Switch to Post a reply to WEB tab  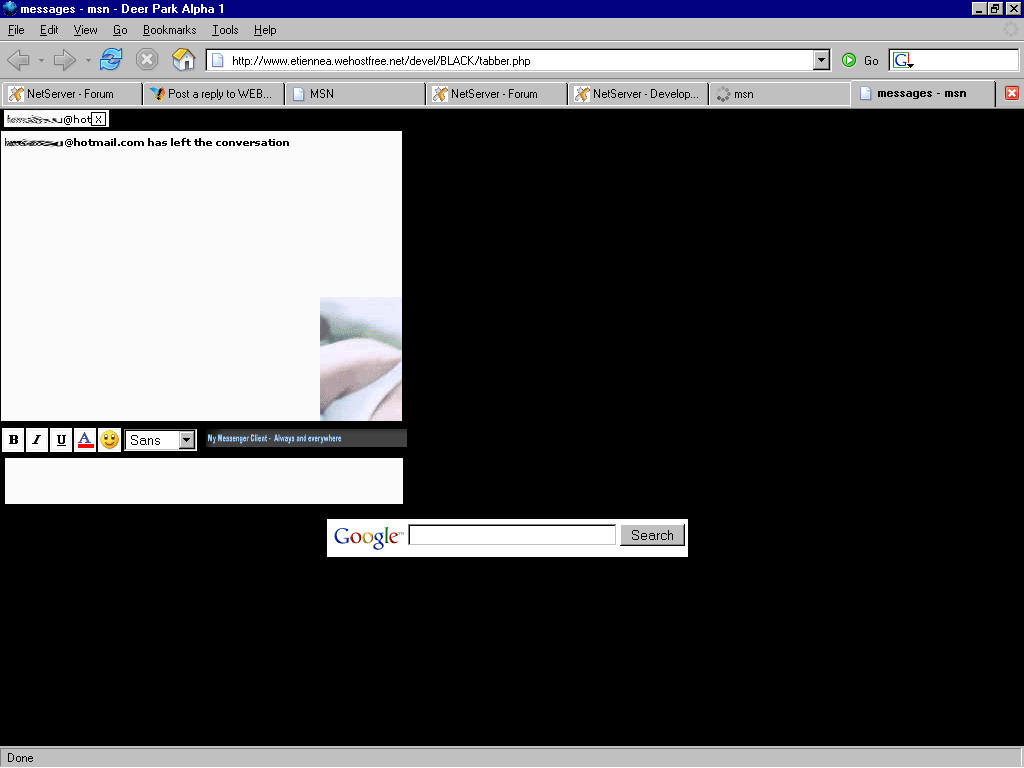[213, 94]
